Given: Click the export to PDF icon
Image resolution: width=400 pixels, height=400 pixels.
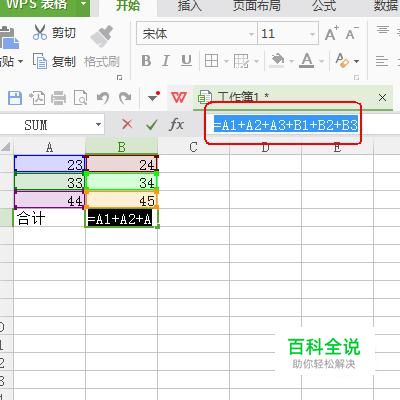Looking at the screenshot, I should click(x=37, y=98).
